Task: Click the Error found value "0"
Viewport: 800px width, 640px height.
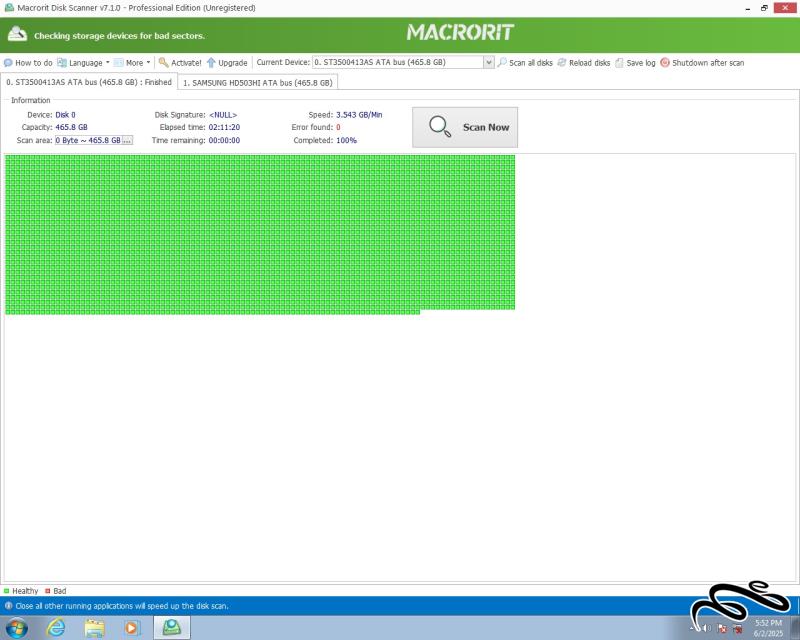Action: (x=338, y=127)
